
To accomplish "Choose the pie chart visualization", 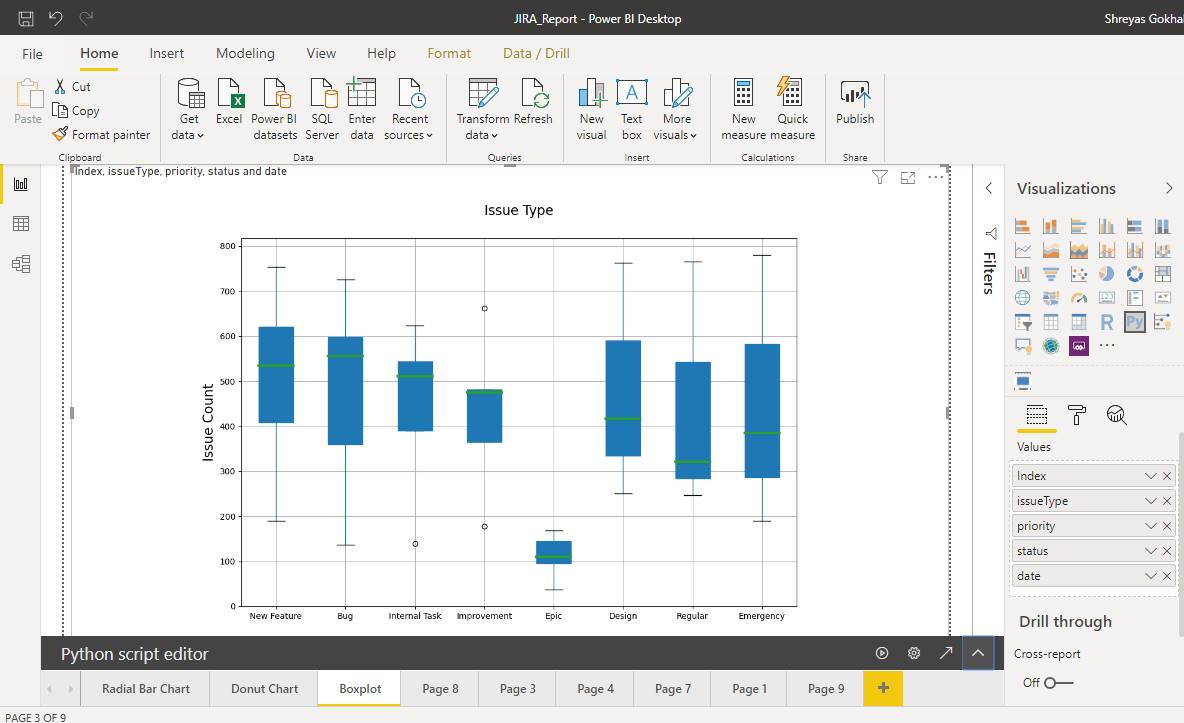I will tap(1106, 274).
